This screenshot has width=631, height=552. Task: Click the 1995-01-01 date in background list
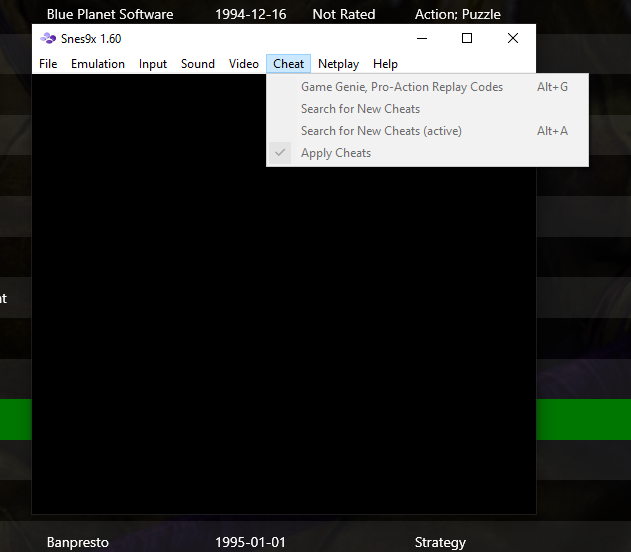coord(250,542)
